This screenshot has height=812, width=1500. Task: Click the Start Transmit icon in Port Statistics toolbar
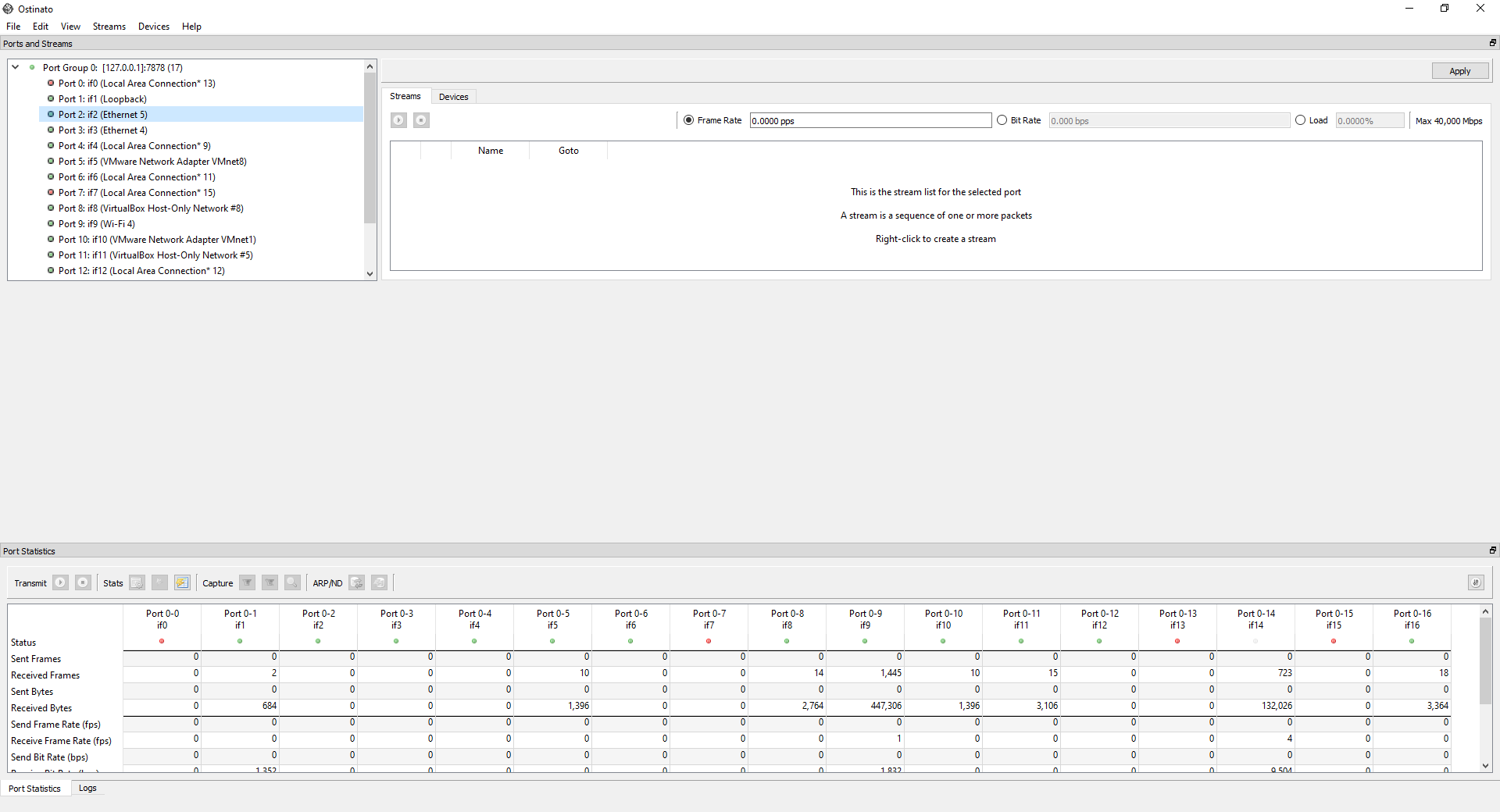(60, 582)
